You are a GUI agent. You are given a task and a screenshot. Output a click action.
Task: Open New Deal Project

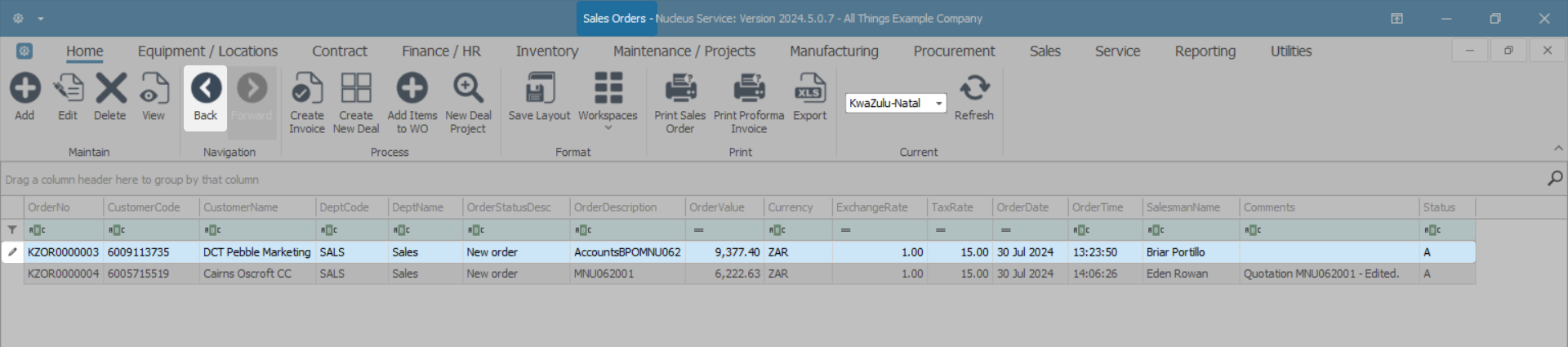[x=468, y=89]
